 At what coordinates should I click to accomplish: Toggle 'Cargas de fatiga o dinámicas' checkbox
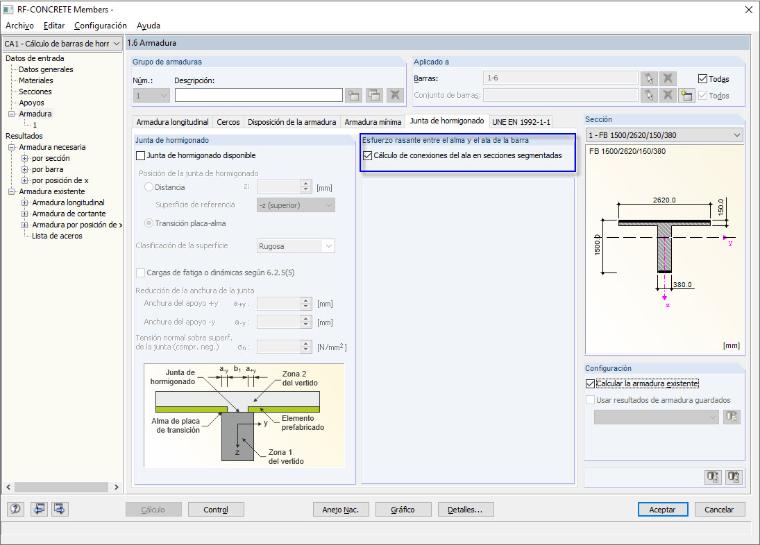click(141, 272)
